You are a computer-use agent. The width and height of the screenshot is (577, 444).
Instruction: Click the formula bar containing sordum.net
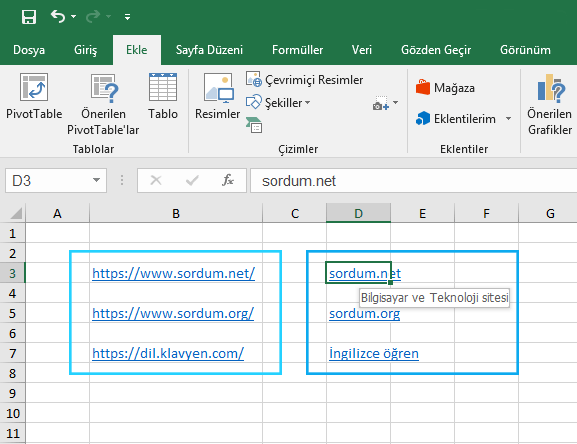coord(414,181)
